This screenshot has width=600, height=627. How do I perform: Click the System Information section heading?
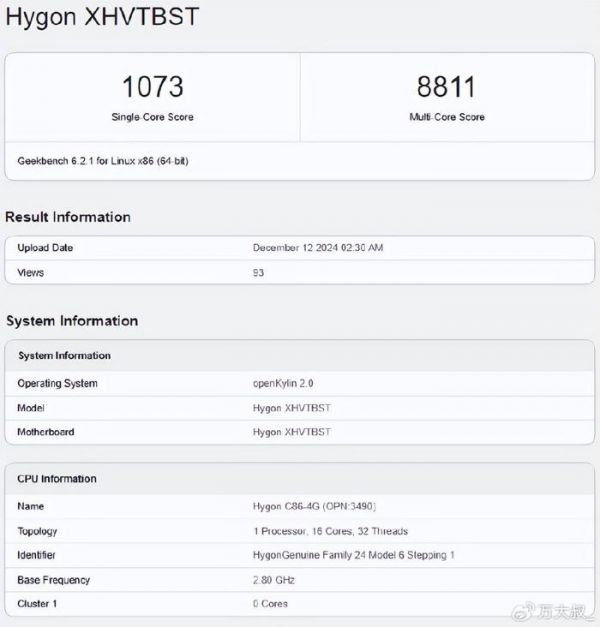tap(72, 321)
